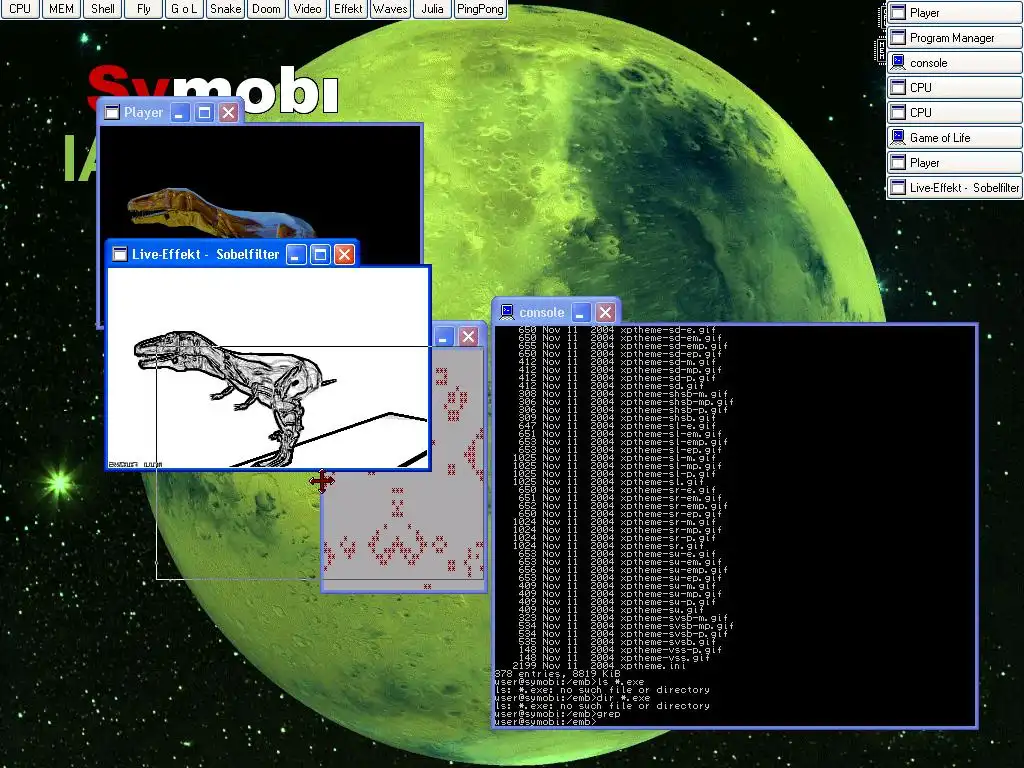Maximize the Live-Effekt Sobelfilter window

tap(320, 254)
